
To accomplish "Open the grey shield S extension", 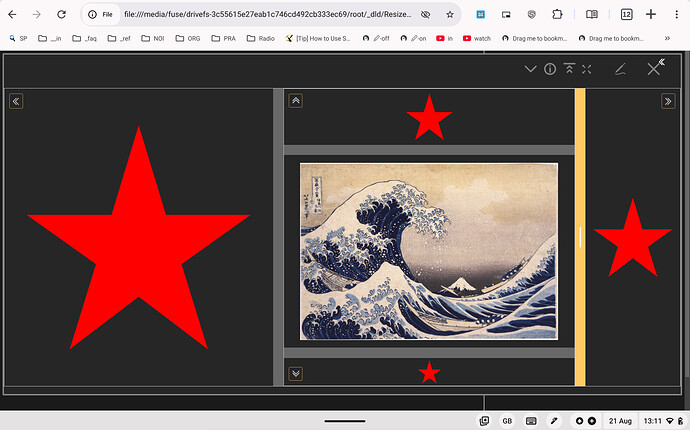I will [532, 15].
